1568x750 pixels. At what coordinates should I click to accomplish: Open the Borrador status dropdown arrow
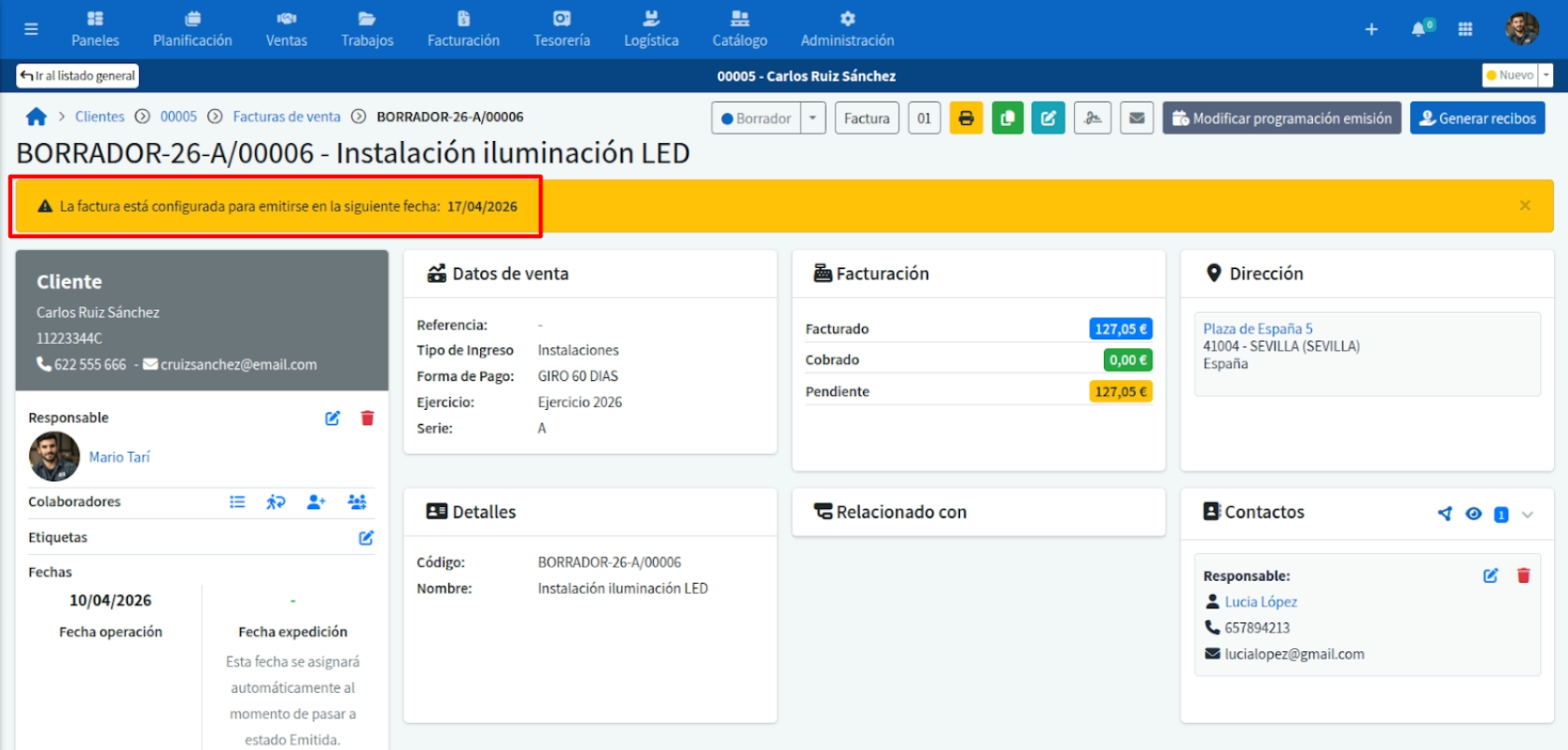812,119
